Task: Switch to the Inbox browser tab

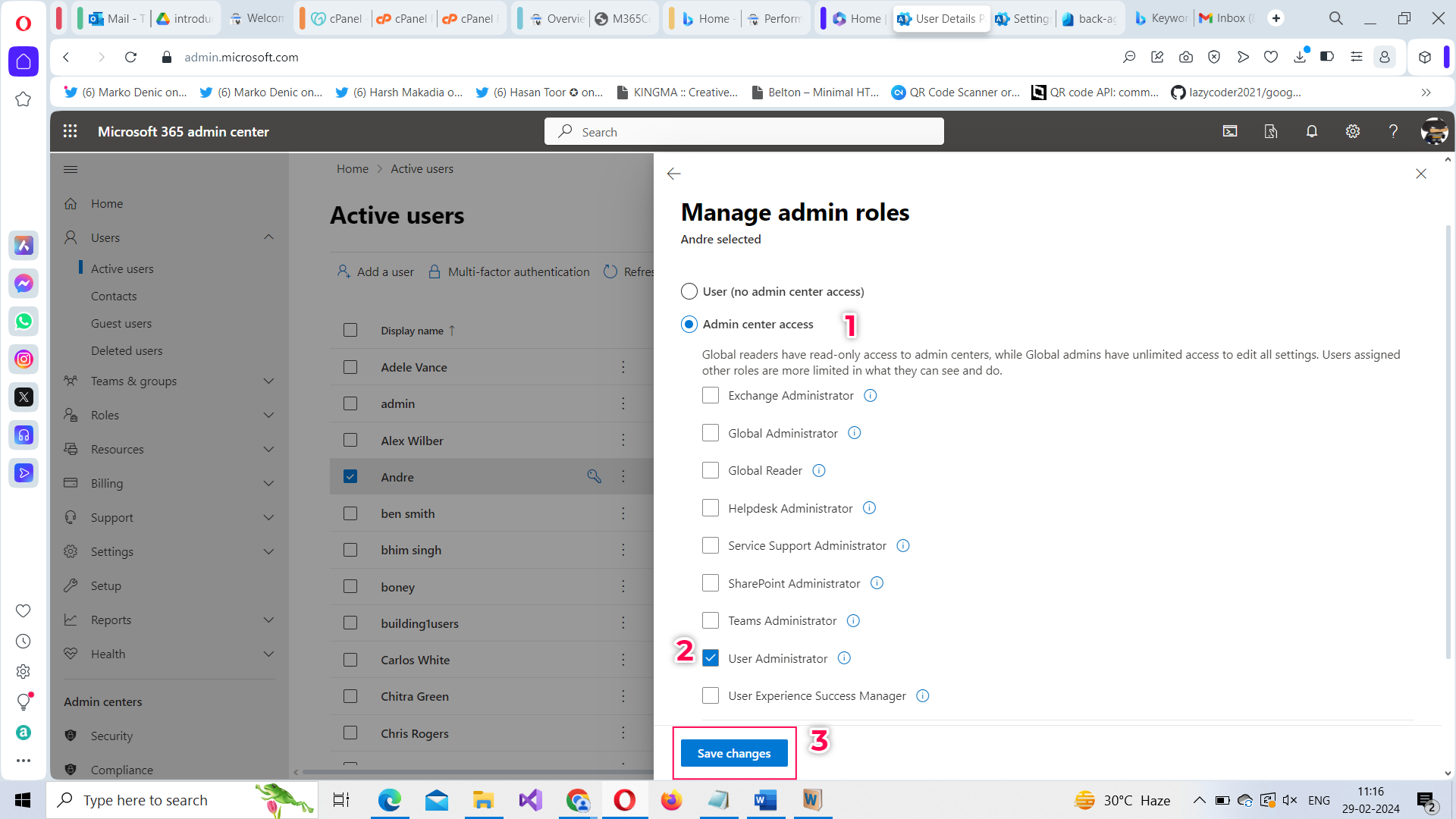Action: pos(1228,18)
